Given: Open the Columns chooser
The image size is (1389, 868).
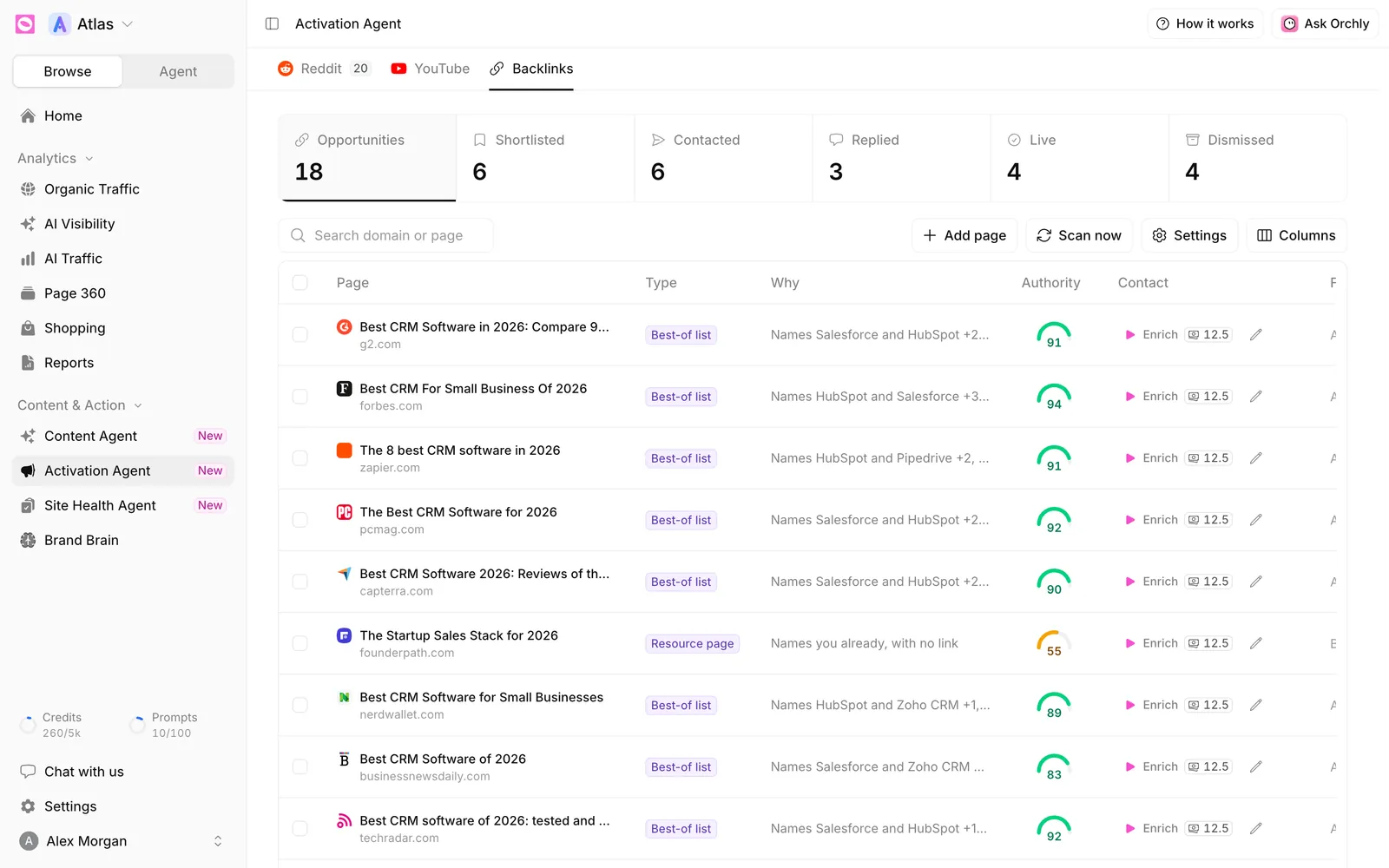Looking at the screenshot, I should pos(1296,235).
